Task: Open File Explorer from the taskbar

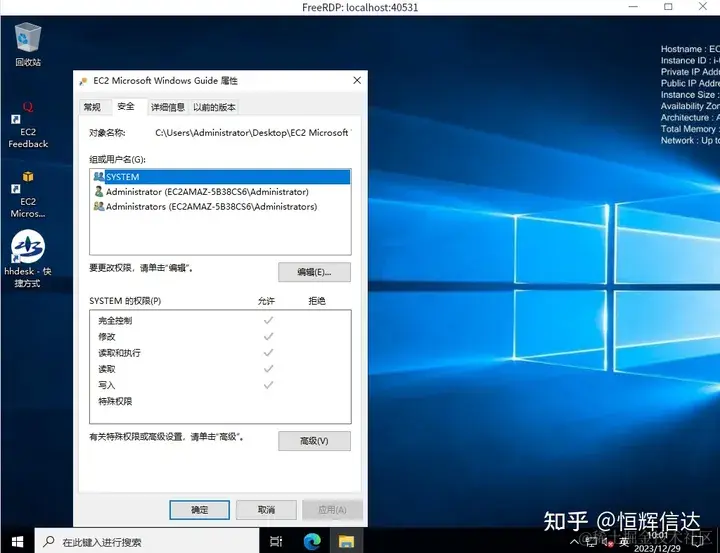Action: 347,542
